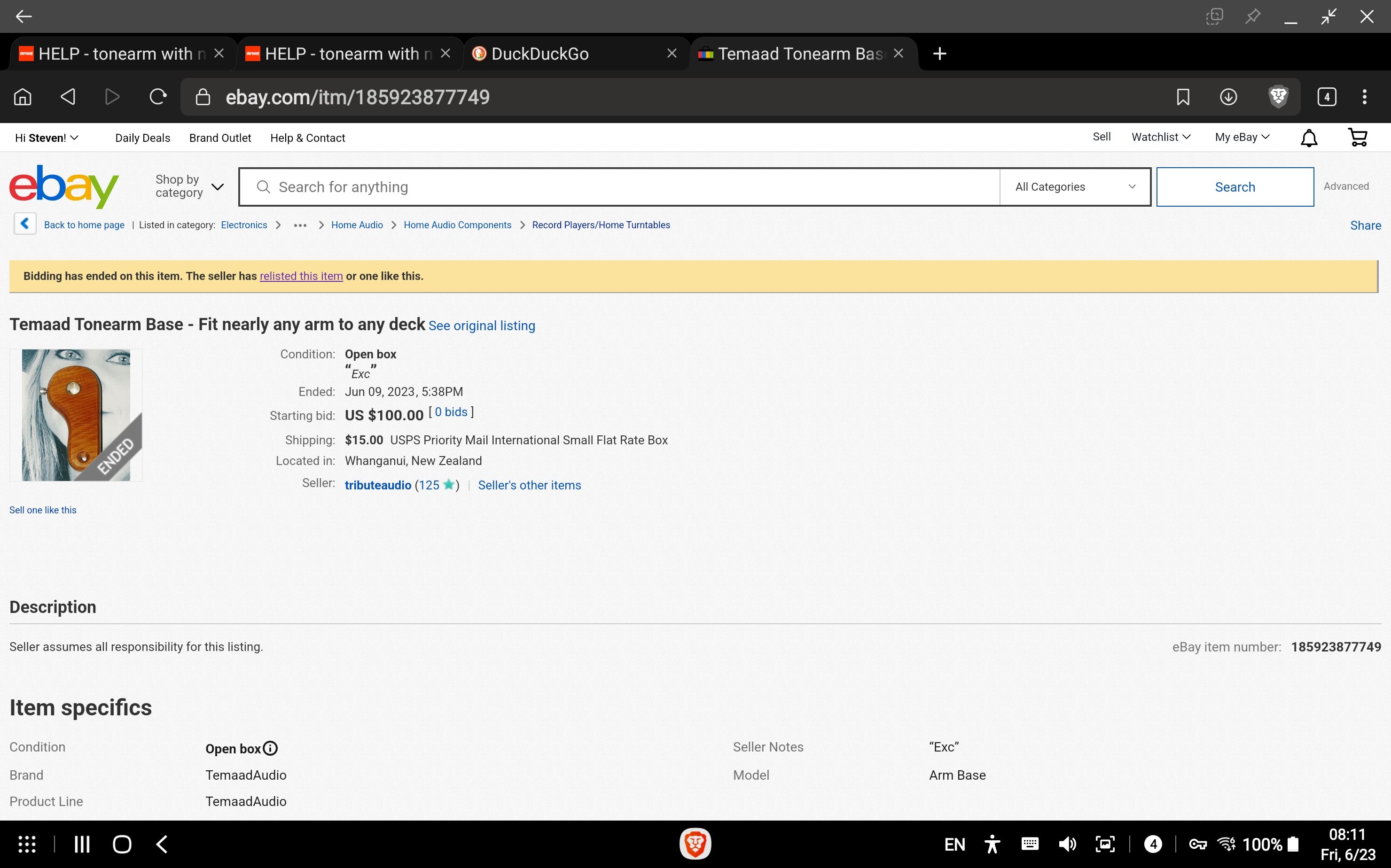The height and width of the screenshot is (868, 1391).
Task: Click the Sell link
Action: 1101,137
